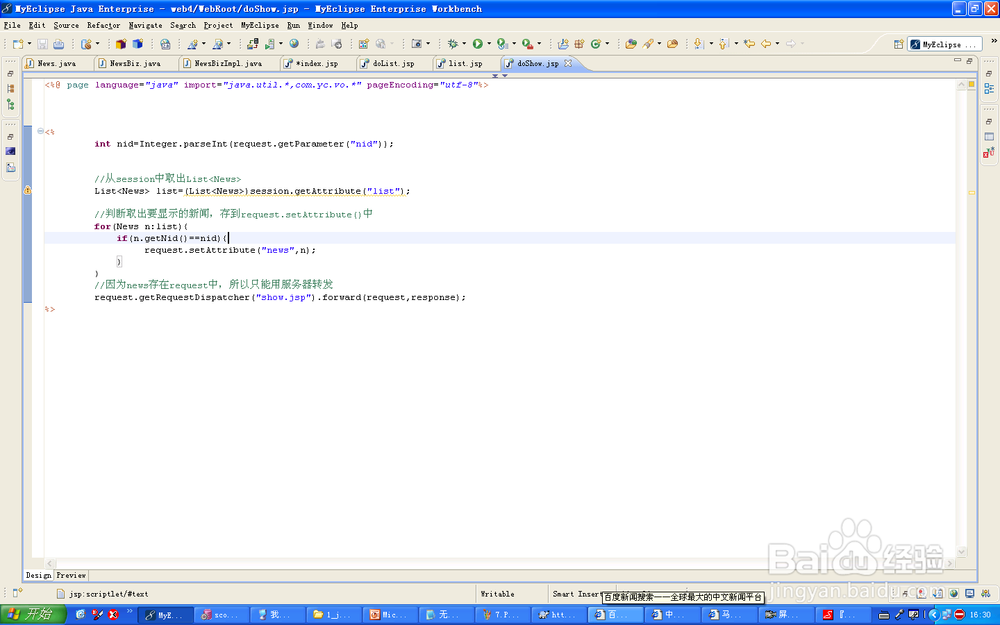Place cursor on the request.setAttribute("news",n) line
1000x625 pixels.
tap(230, 250)
